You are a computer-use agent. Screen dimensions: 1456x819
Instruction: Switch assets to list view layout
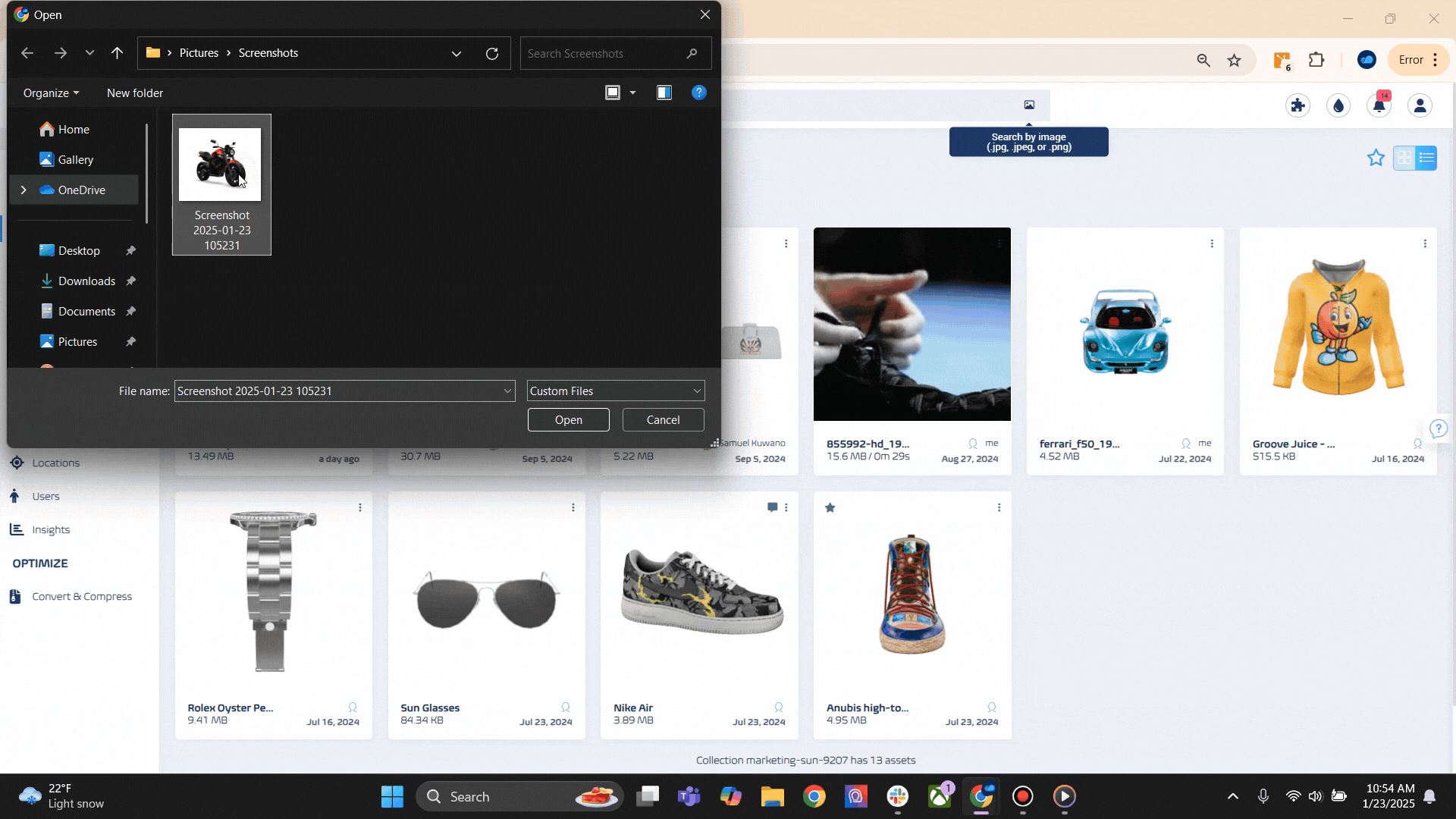tap(1427, 158)
